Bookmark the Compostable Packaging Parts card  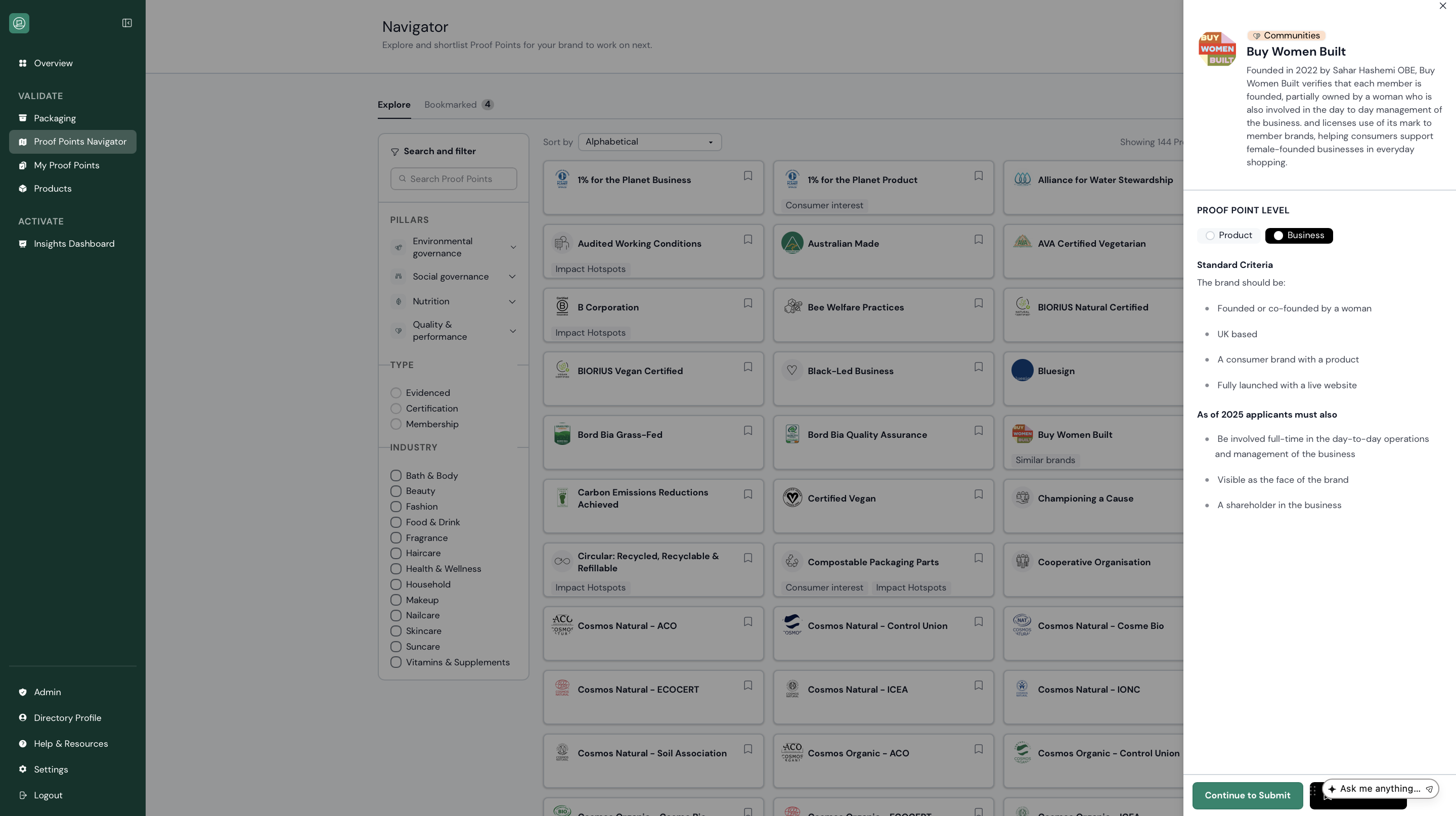coord(979,558)
